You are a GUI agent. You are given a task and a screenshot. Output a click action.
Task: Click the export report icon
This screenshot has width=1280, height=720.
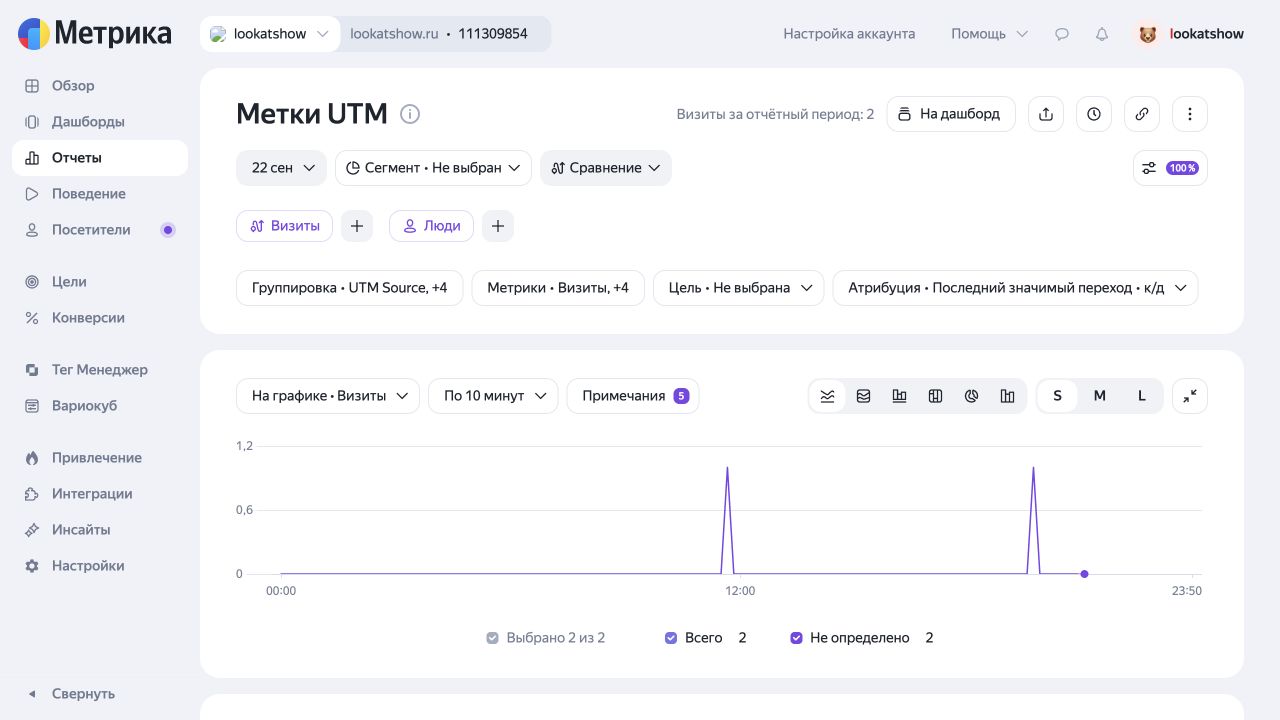pyautogui.click(x=1046, y=114)
